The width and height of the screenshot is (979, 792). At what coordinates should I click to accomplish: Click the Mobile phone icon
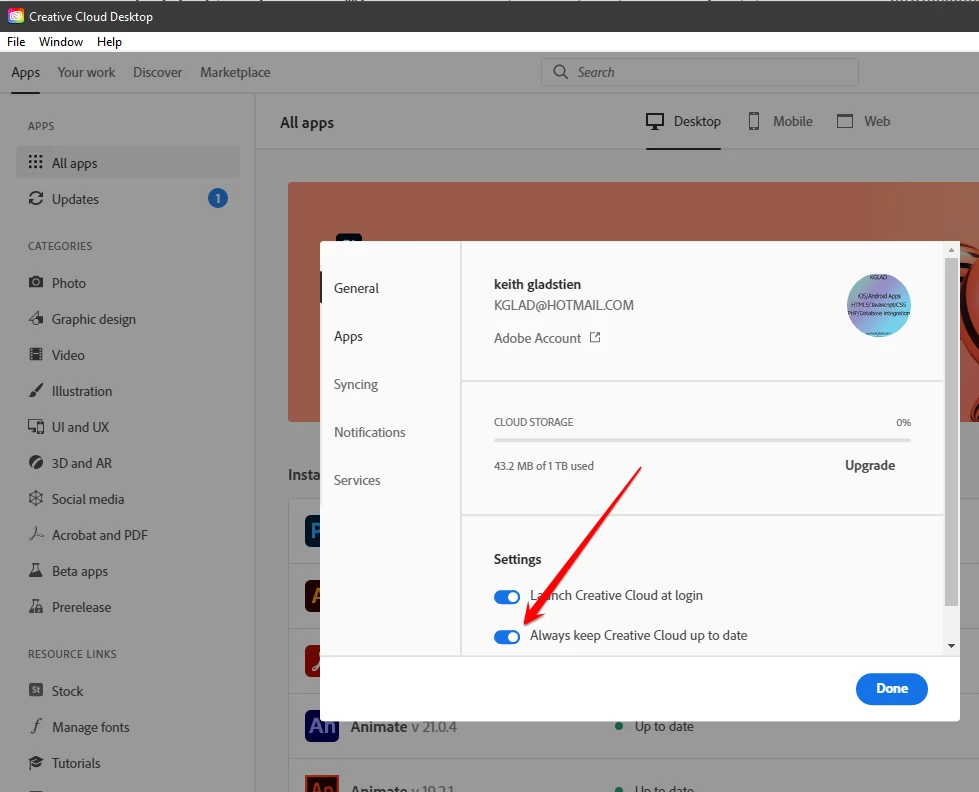(x=754, y=121)
